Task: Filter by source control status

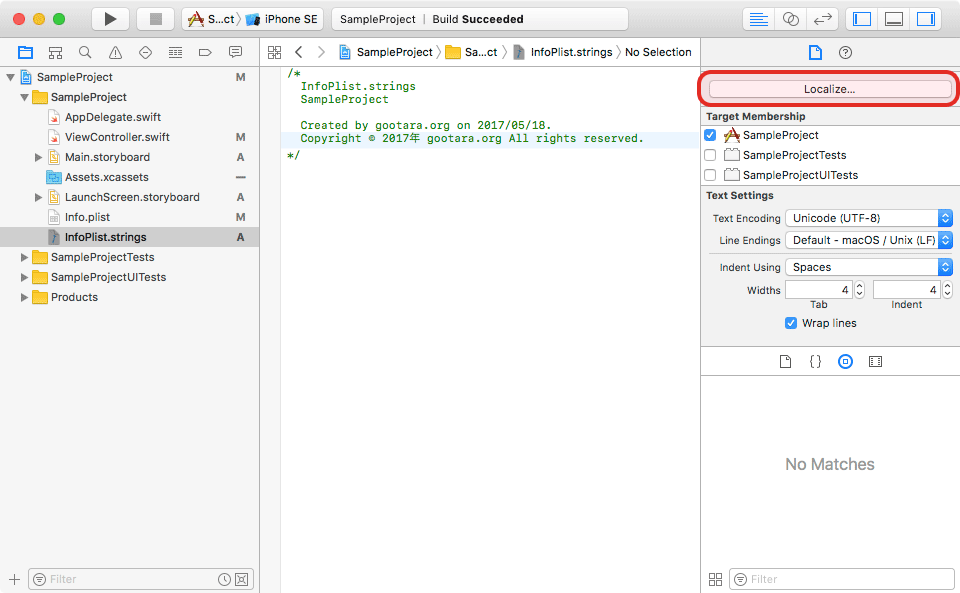Action: coord(242,579)
